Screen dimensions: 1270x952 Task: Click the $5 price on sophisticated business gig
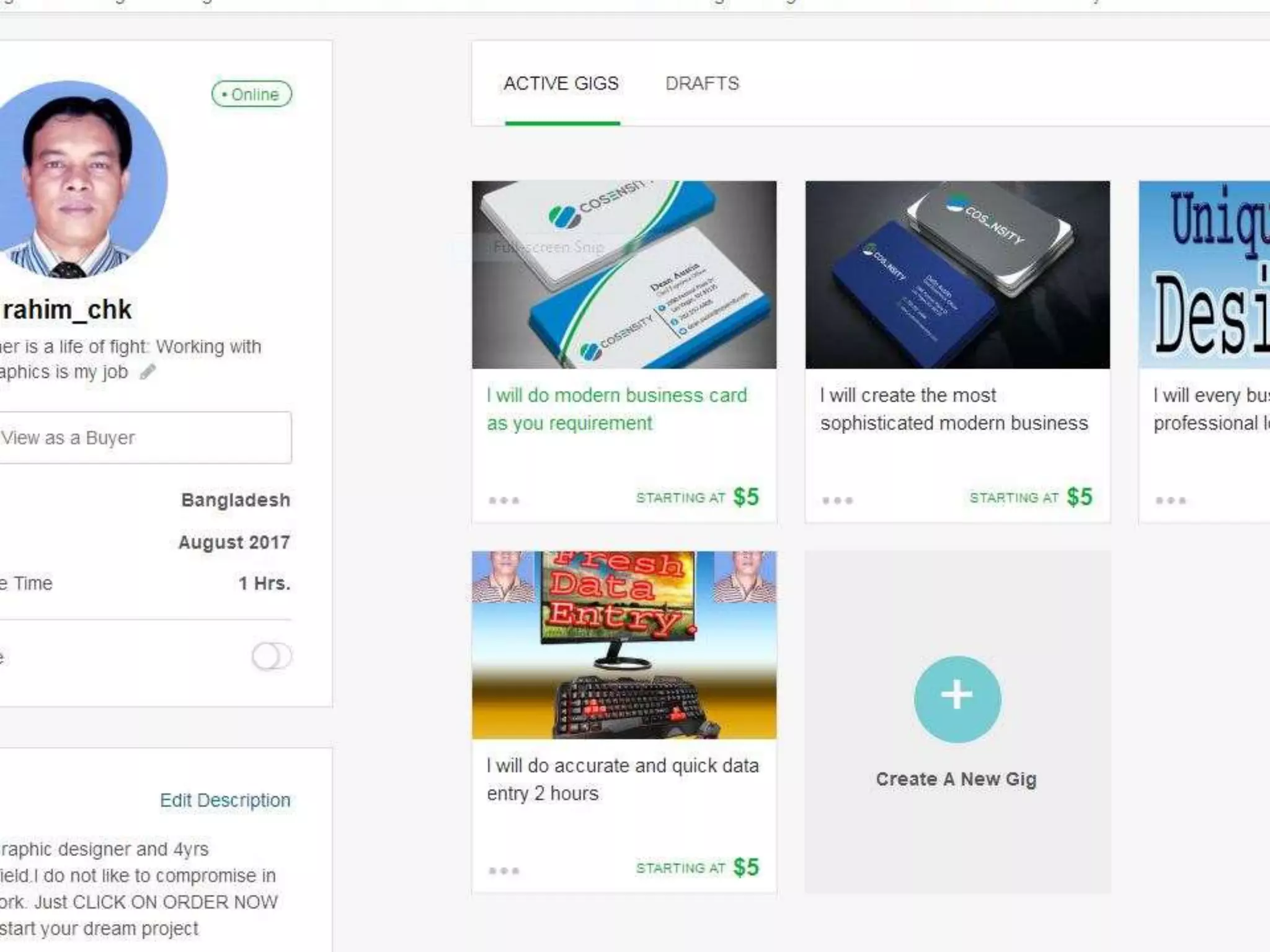[1080, 497]
